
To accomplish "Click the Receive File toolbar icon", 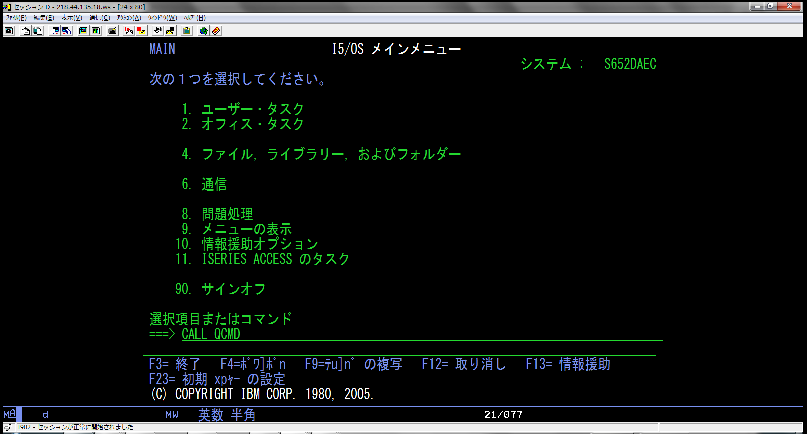I will coord(67,30).
